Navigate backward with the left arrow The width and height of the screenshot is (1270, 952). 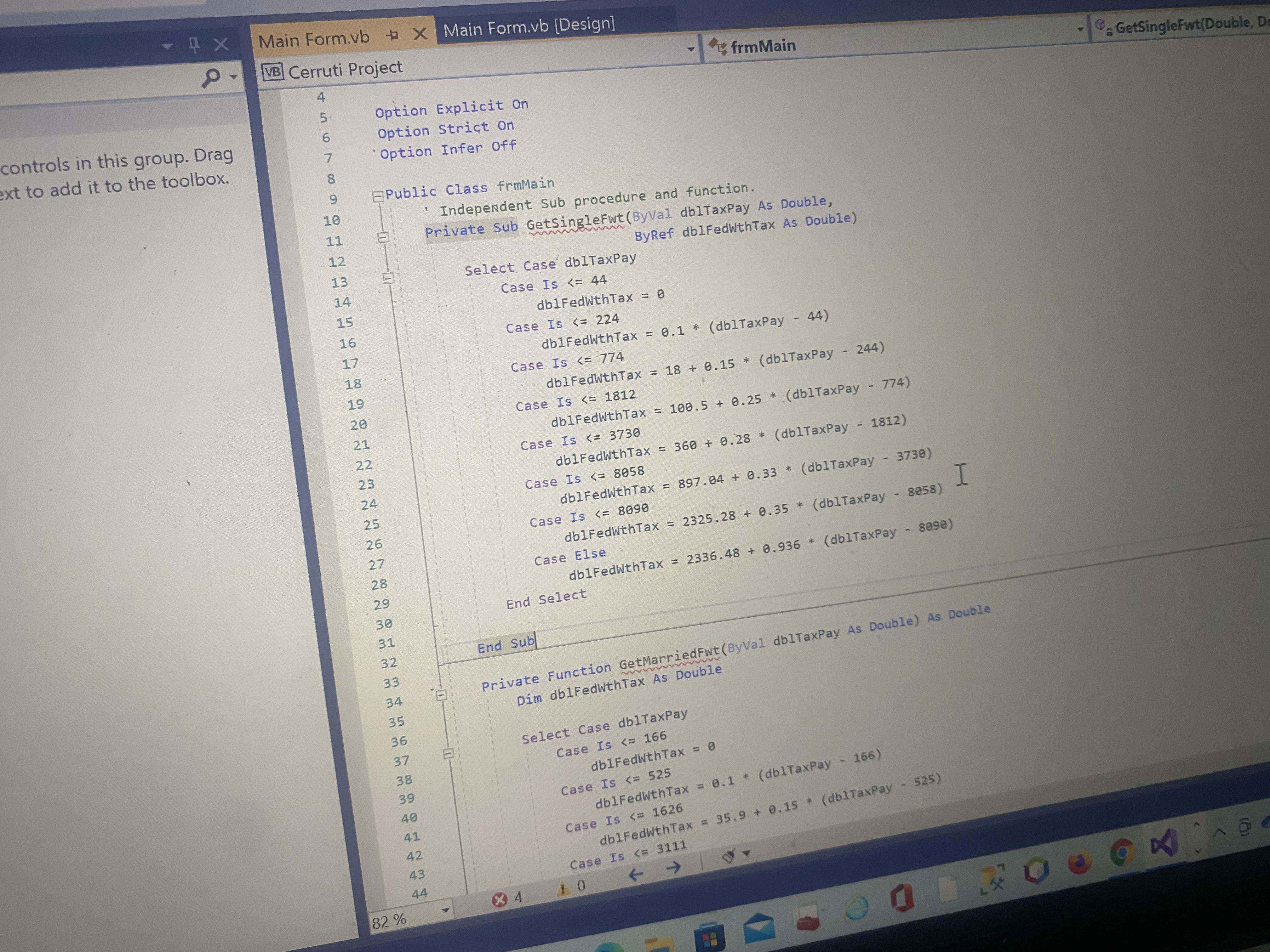(636, 875)
